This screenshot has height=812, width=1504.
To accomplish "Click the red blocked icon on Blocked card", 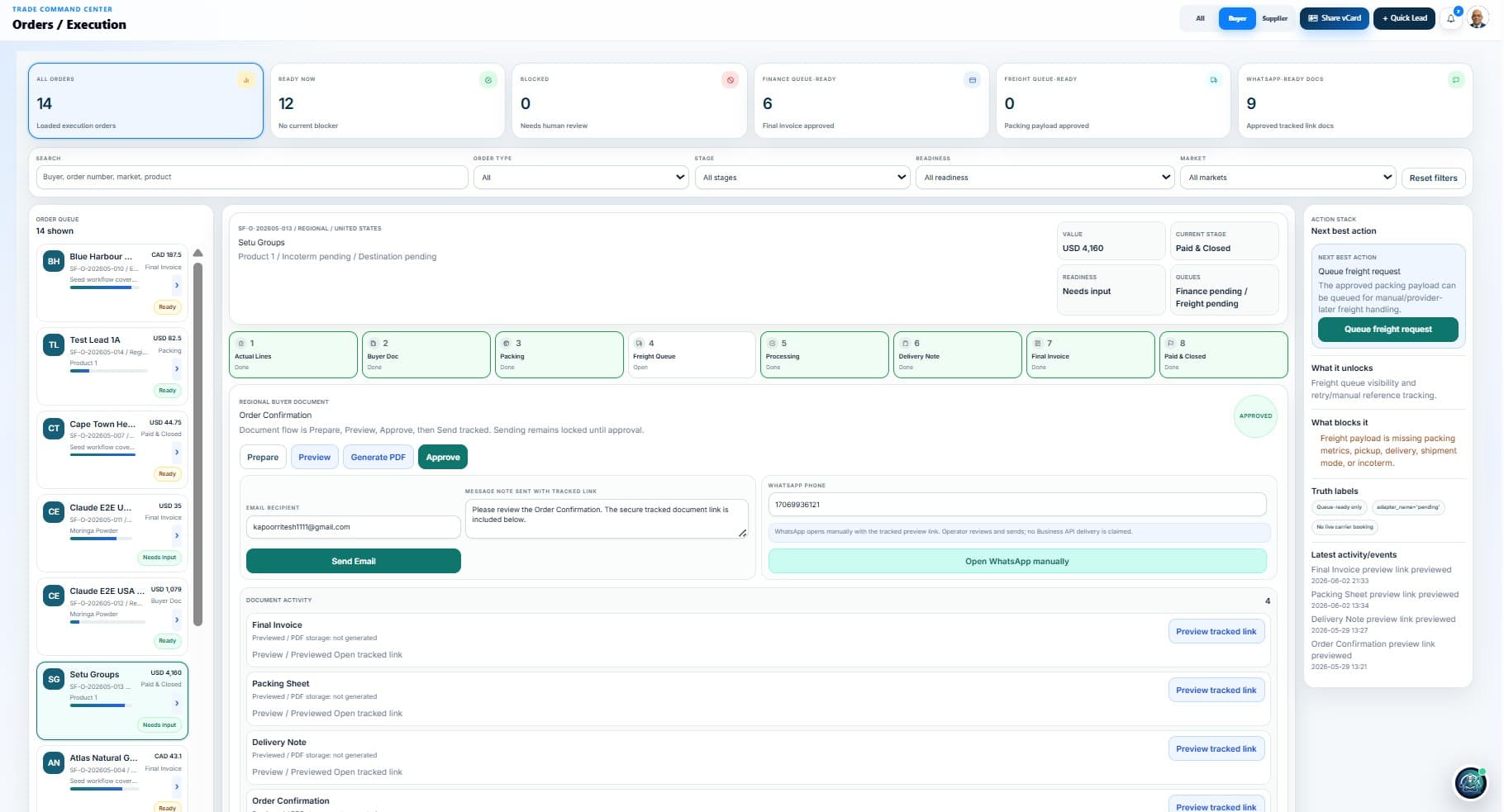I will (x=730, y=80).
